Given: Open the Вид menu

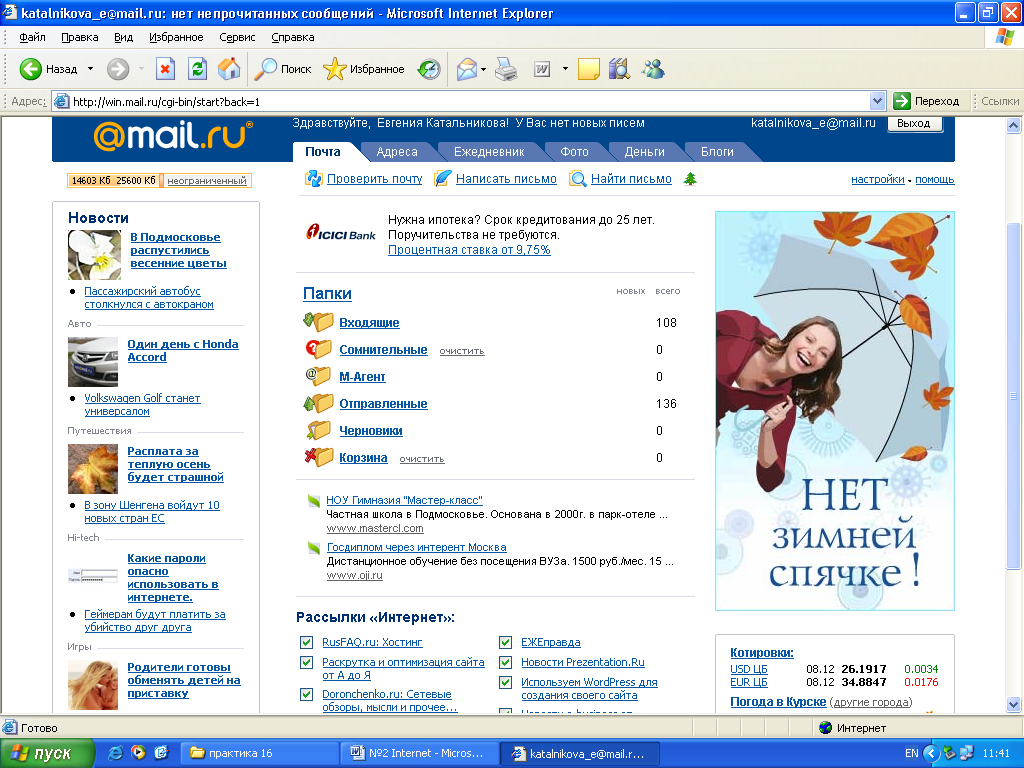Looking at the screenshot, I should tap(123, 37).
